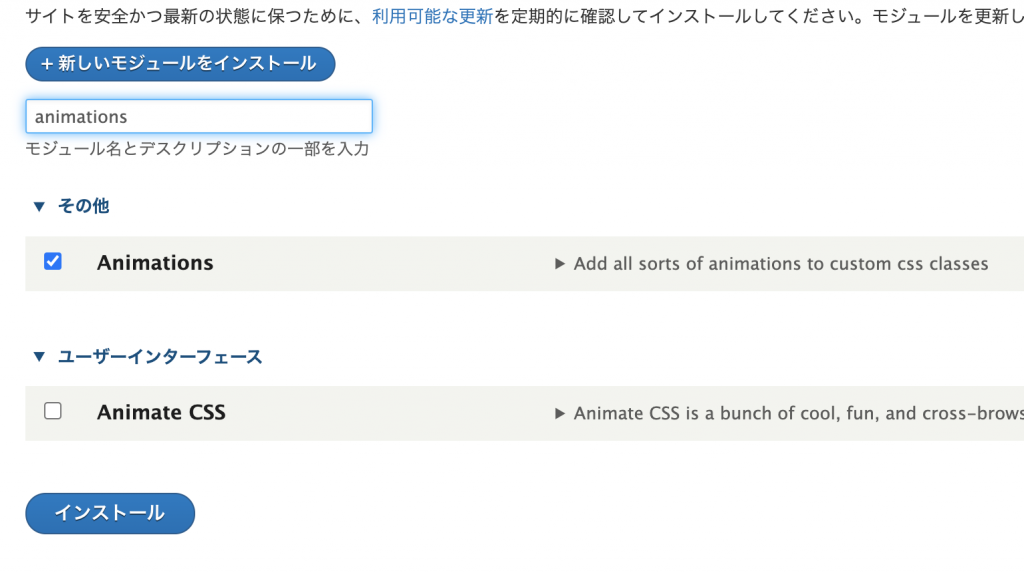
Task: Click the モジュール名とデスクリプション helper text
Action: click(x=197, y=149)
